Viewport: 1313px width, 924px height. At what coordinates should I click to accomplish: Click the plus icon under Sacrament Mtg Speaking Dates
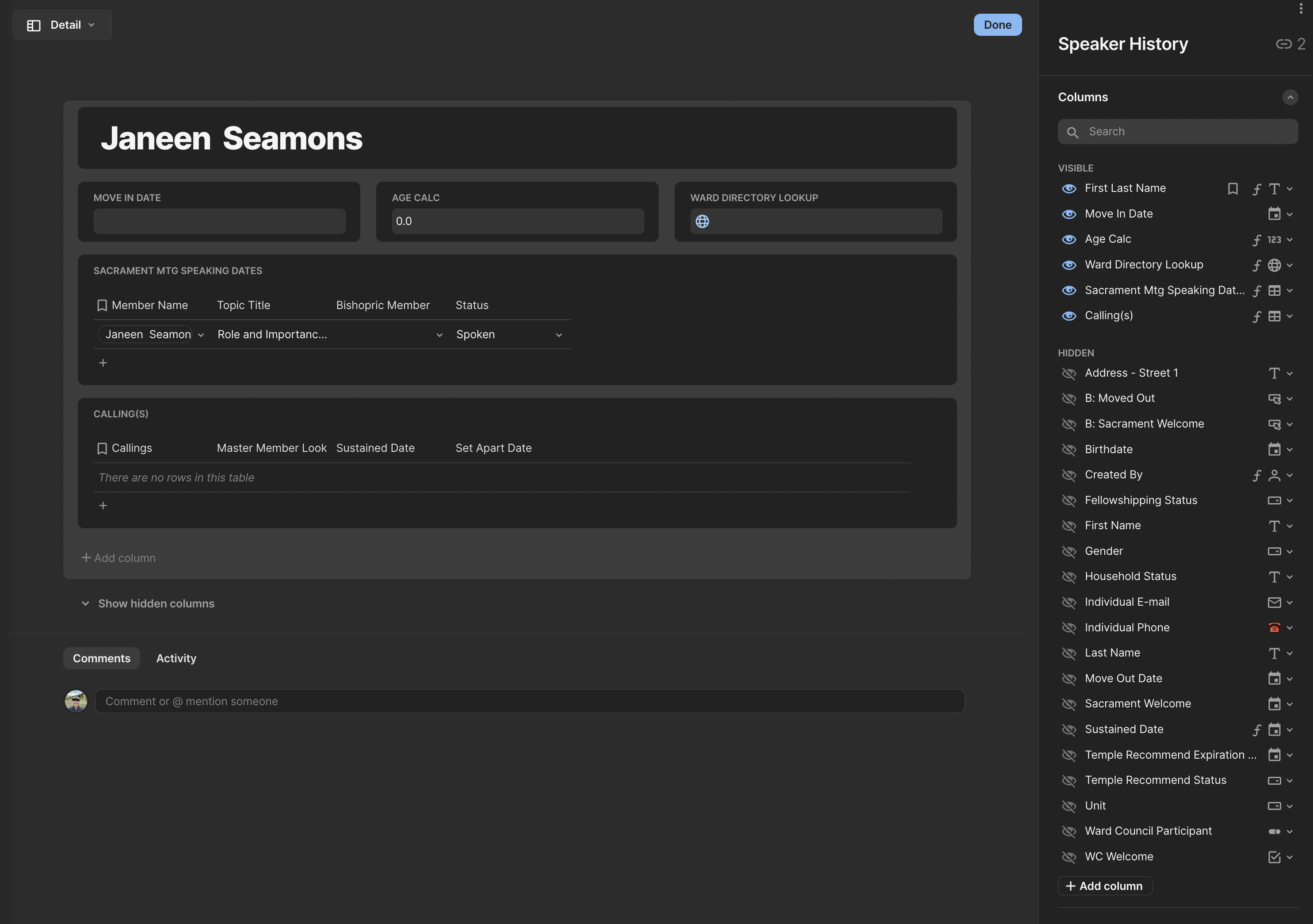click(x=103, y=363)
